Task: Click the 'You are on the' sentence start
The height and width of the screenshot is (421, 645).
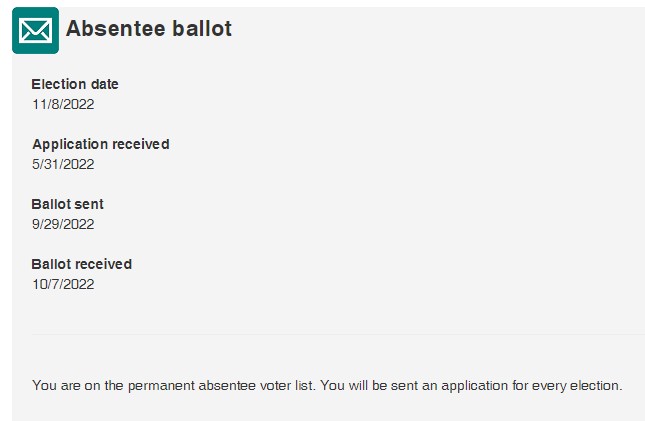Action: pos(77,386)
